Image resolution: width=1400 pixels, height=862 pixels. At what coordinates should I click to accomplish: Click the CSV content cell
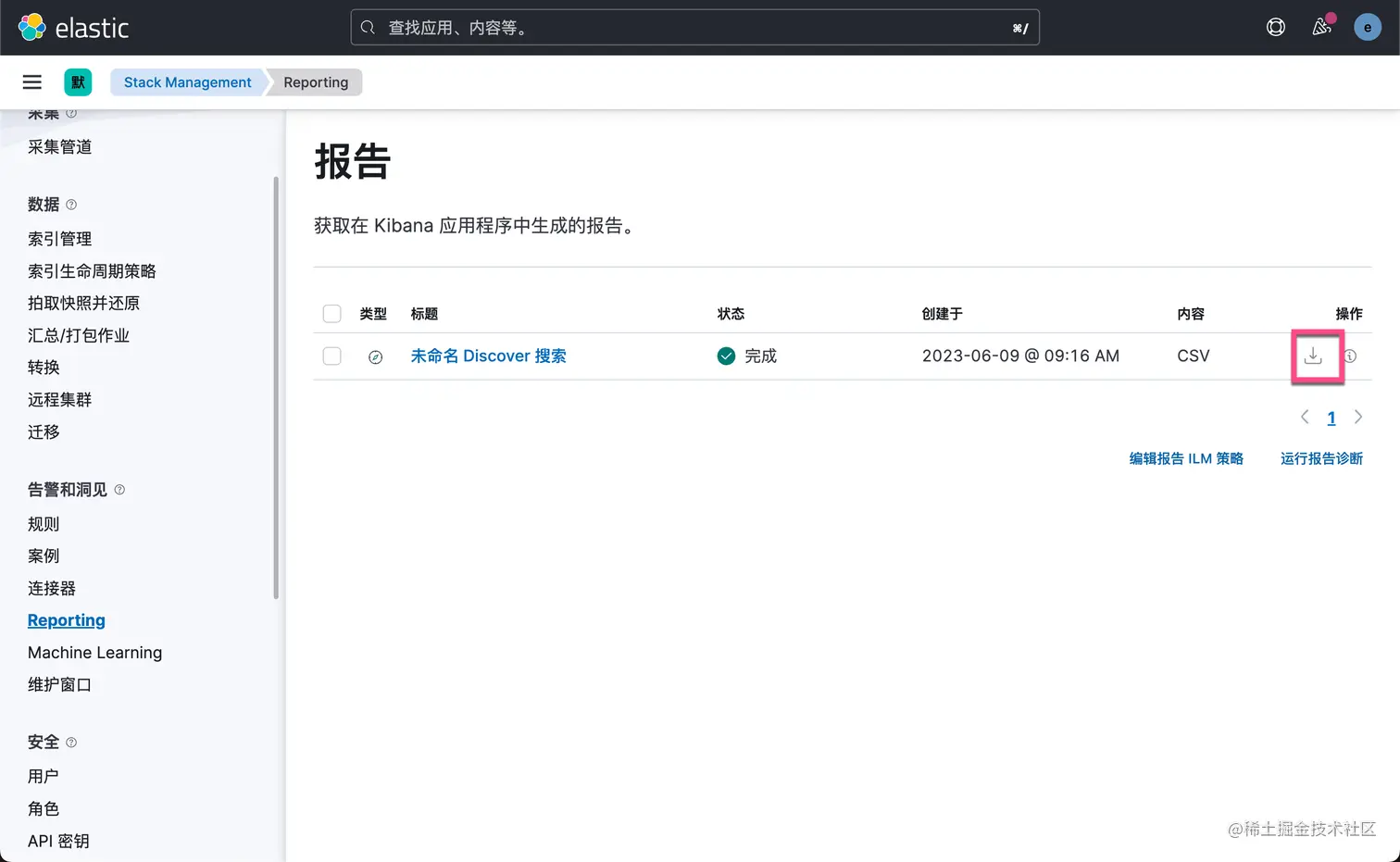pyautogui.click(x=1194, y=356)
